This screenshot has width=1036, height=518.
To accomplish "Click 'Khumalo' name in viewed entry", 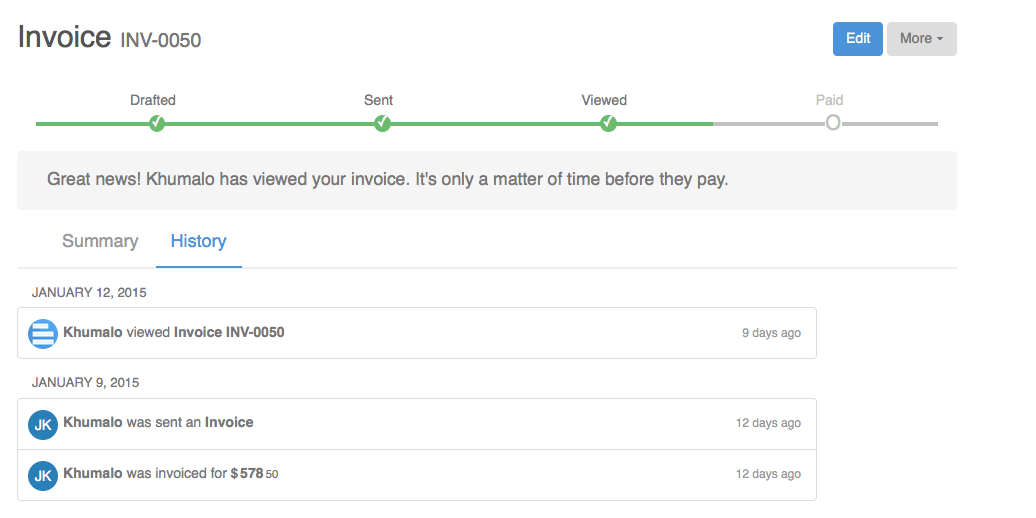I will pos(92,332).
